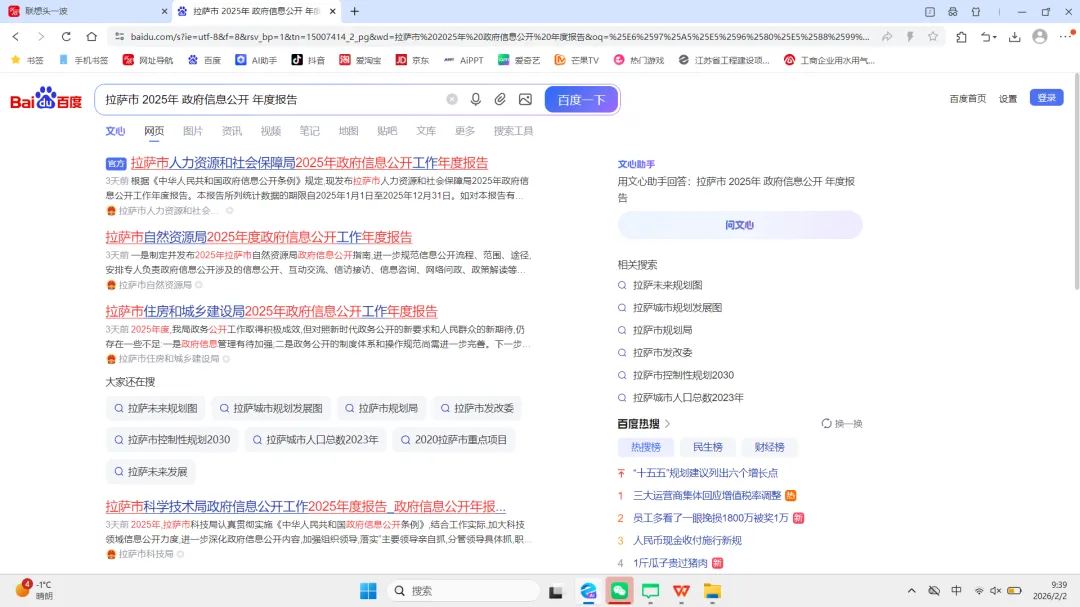Viewport: 1080px width, 607px height.
Task: Select the 资讯 search tab
Action: click(x=231, y=131)
